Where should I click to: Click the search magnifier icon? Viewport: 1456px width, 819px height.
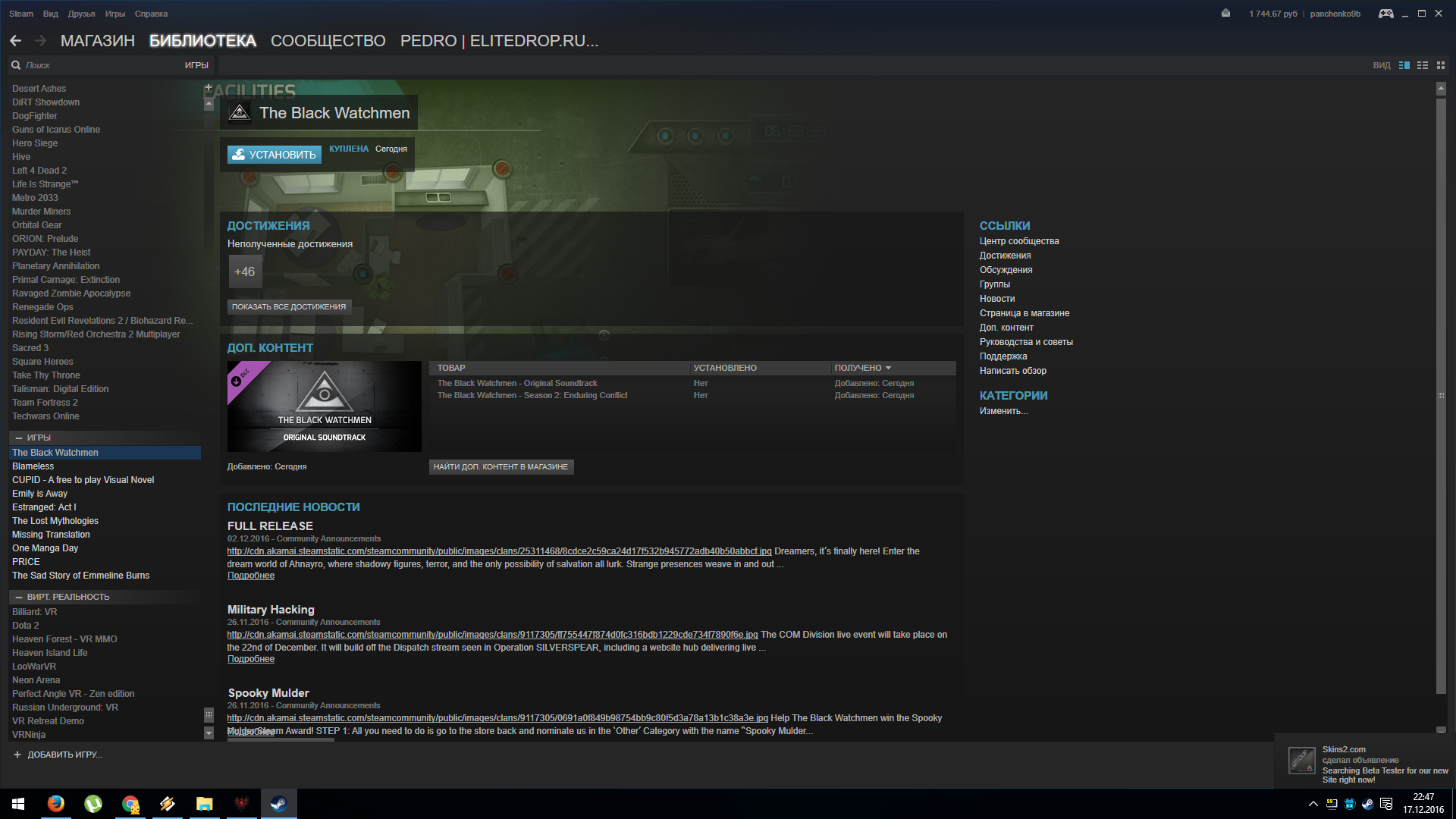coord(16,65)
